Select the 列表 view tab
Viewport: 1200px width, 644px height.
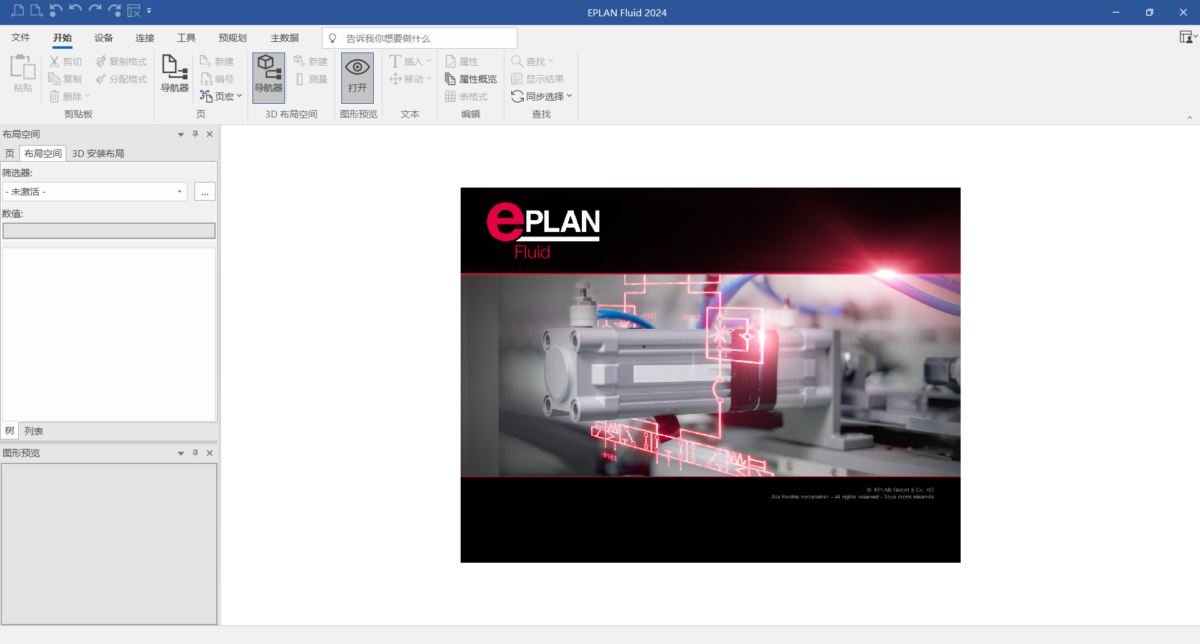pyautogui.click(x=34, y=431)
